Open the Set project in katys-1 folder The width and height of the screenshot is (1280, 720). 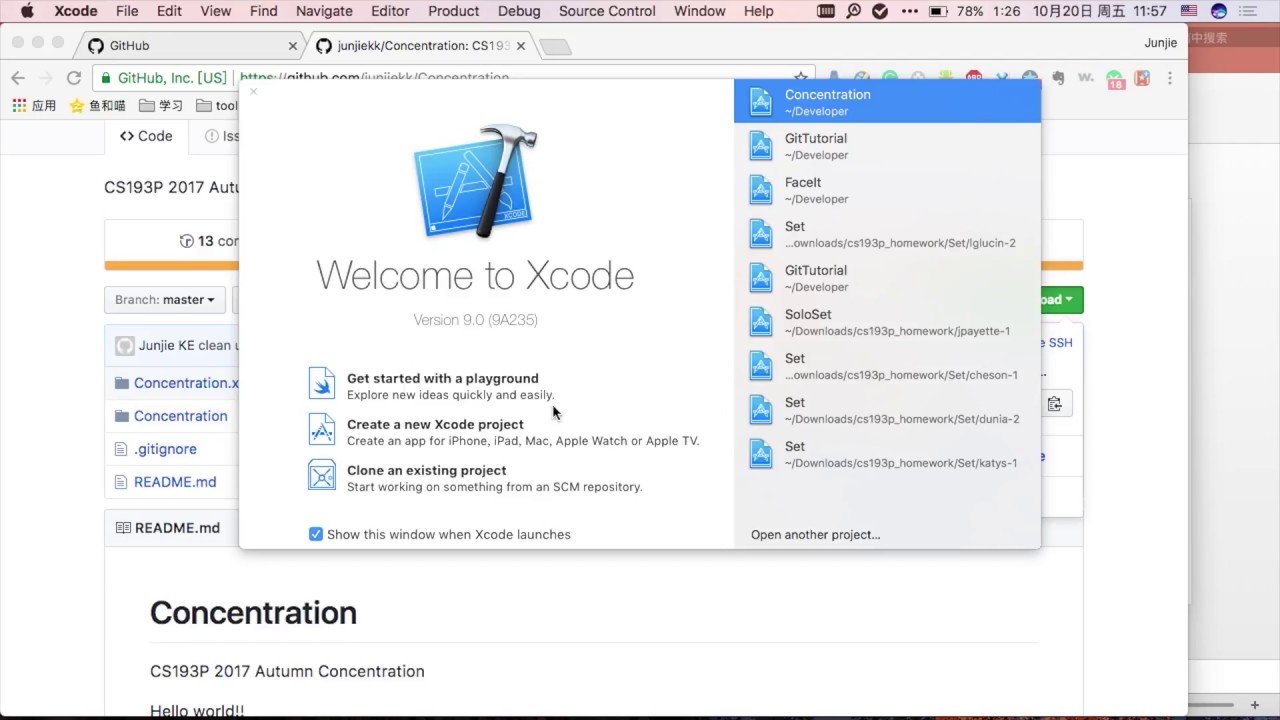point(887,454)
